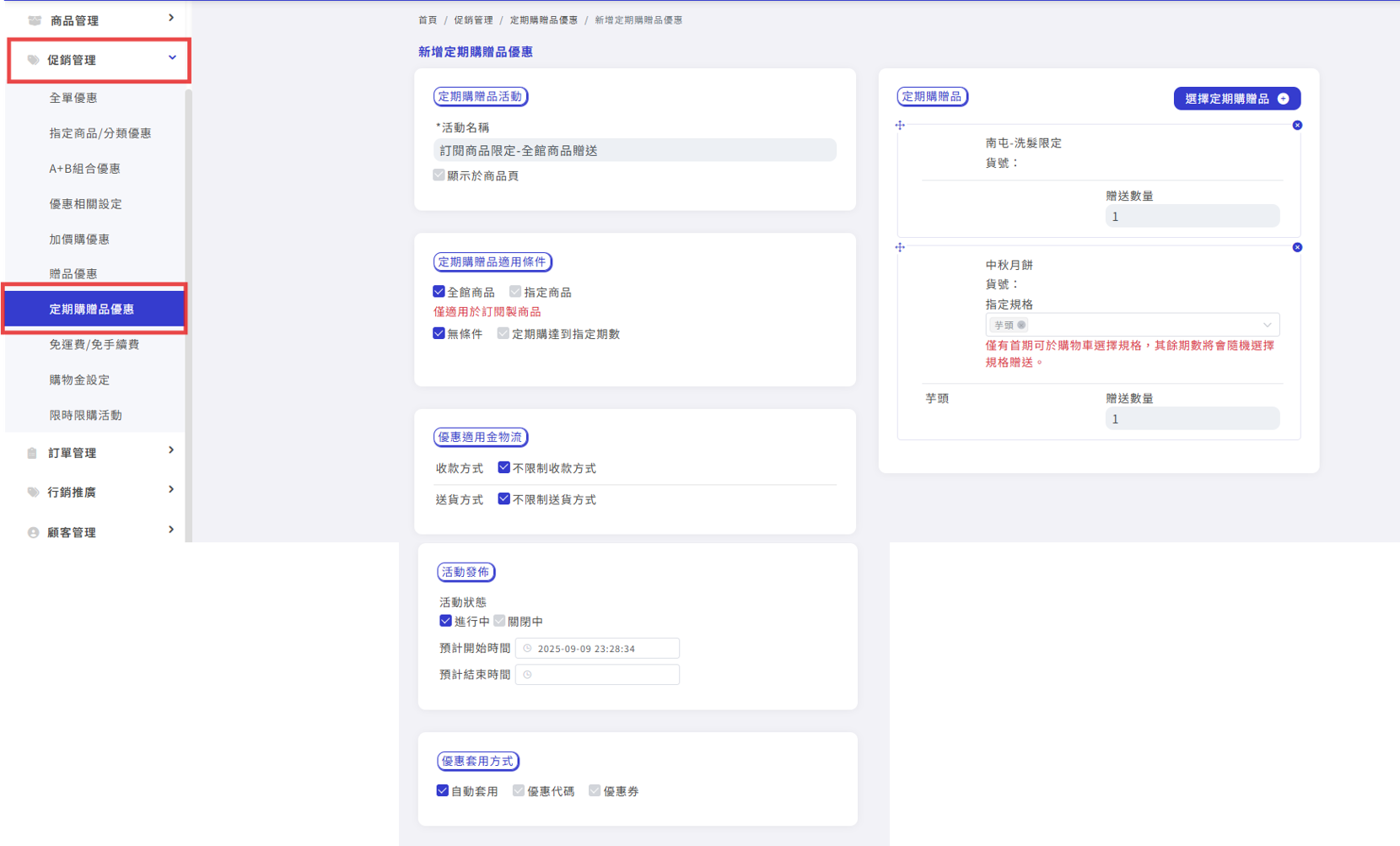The image size is (1400, 846).
Task: Expand the 訂單管理 menu chevron
Action: pyautogui.click(x=171, y=450)
